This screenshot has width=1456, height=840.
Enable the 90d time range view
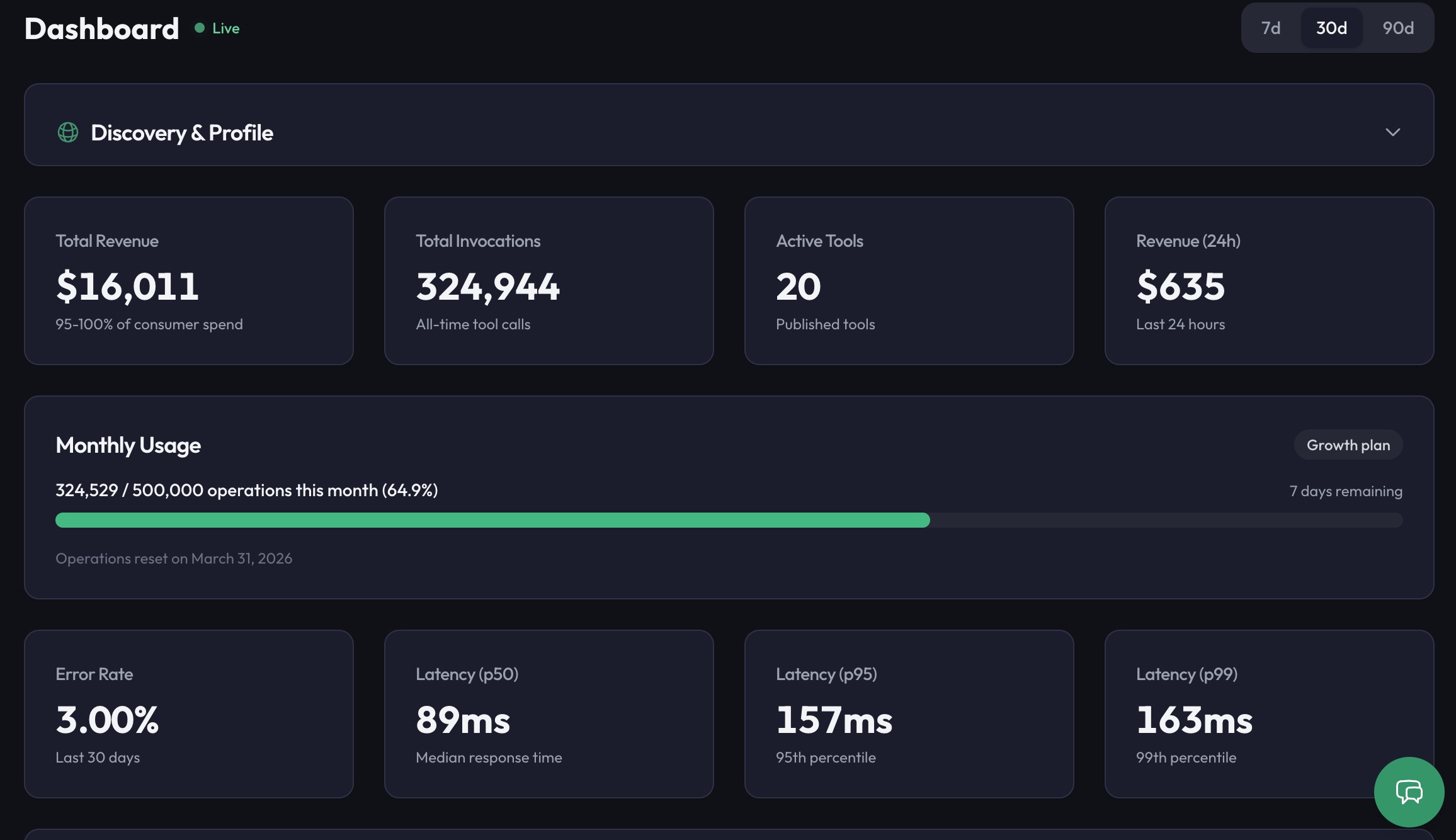(x=1397, y=28)
